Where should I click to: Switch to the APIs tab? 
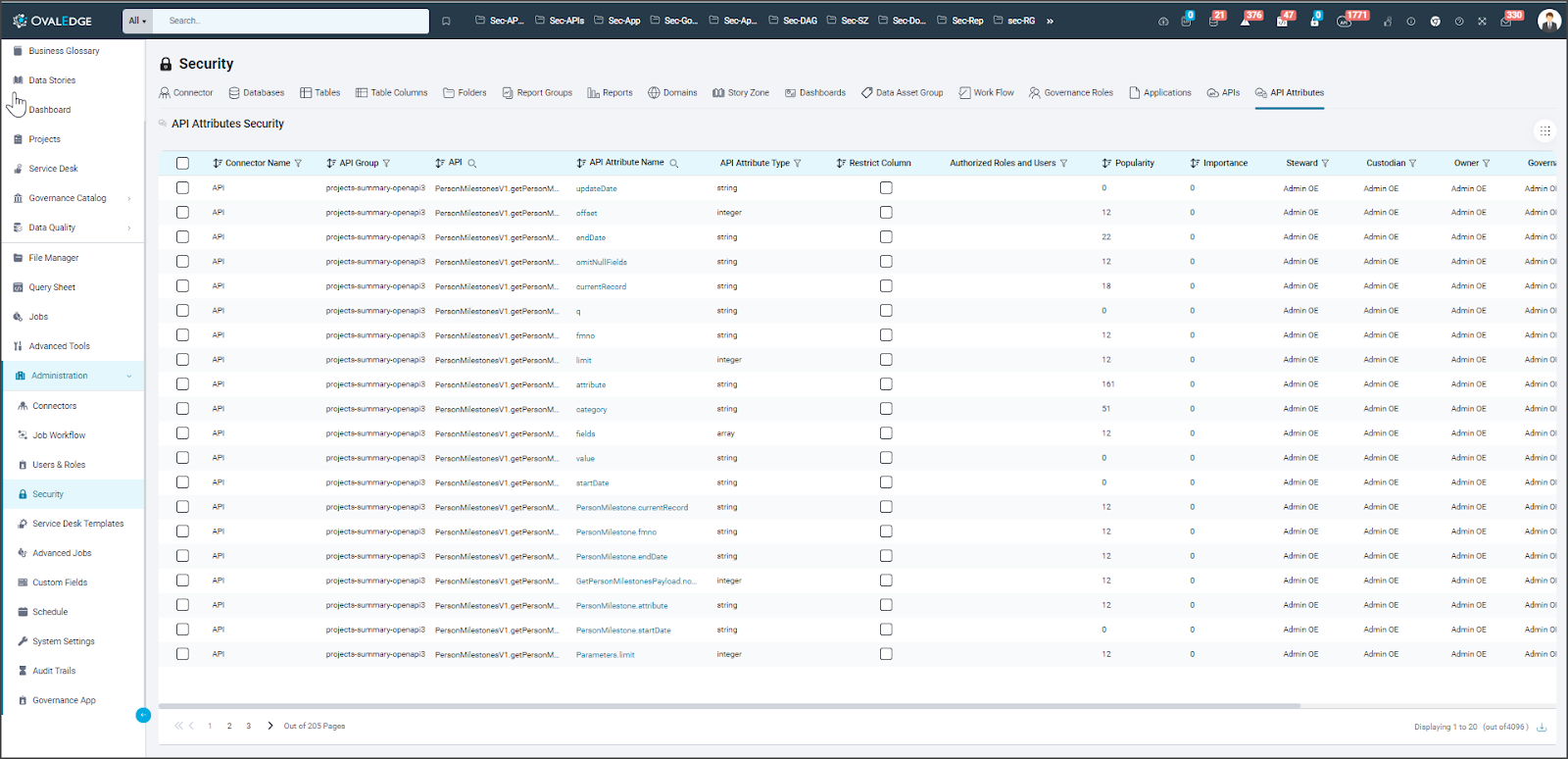click(1224, 93)
